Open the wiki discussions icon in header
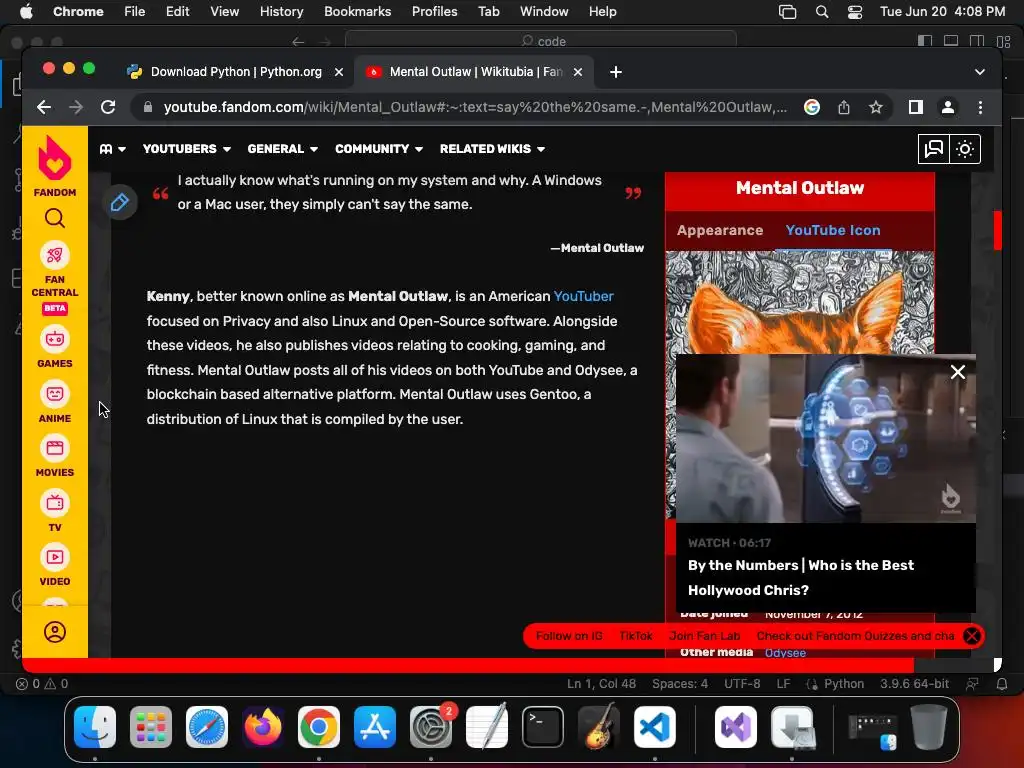This screenshot has height=768, width=1024. pyautogui.click(x=933, y=149)
